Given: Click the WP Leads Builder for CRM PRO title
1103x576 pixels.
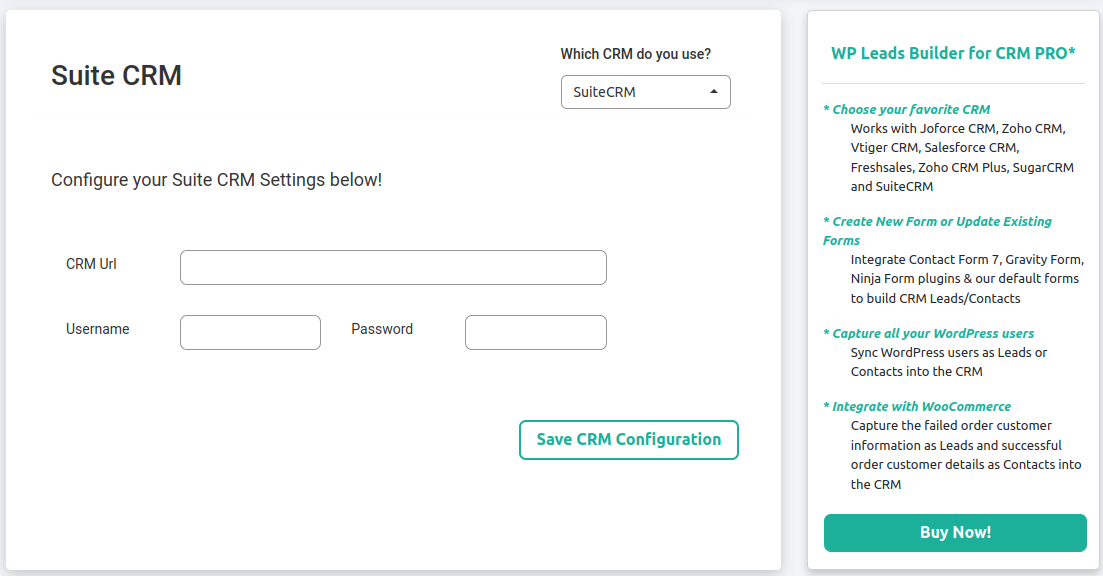Looking at the screenshot, I should tap(953, 53).
